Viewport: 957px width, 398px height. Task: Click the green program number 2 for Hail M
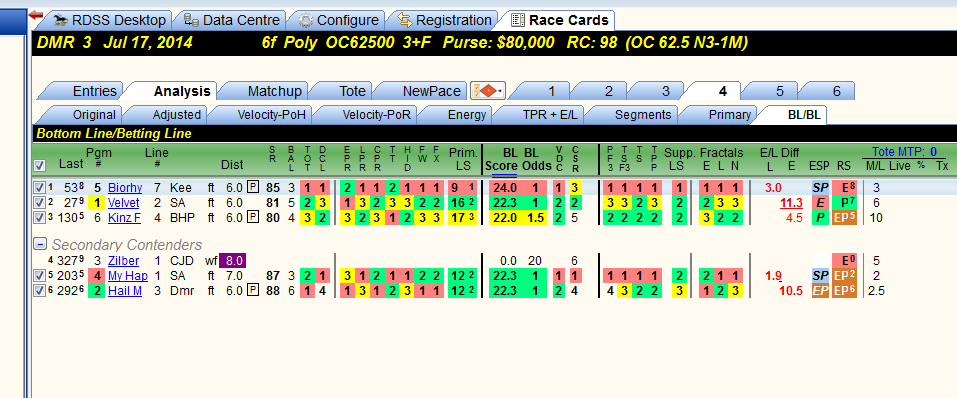point(96,291)
